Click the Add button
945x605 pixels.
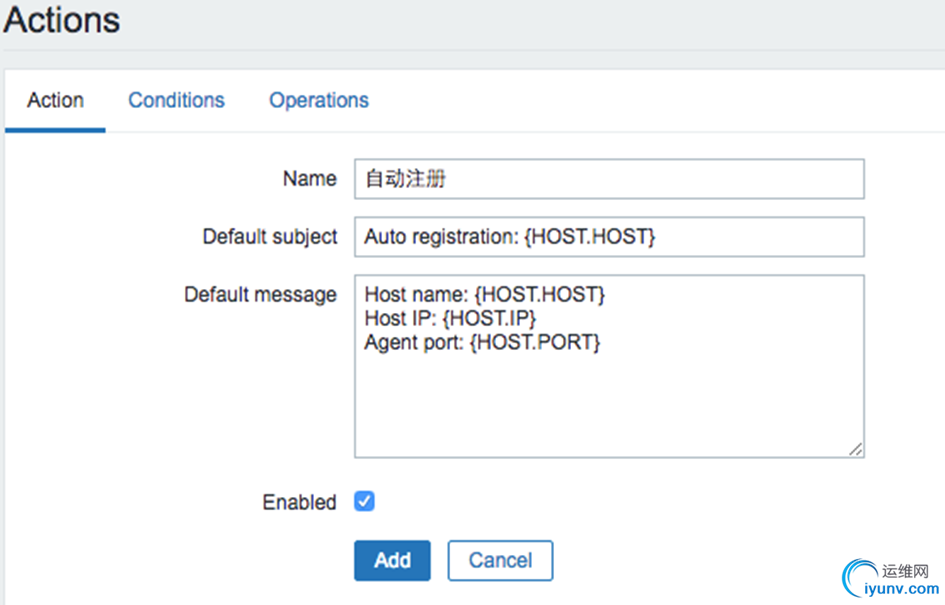click(392, 560)
